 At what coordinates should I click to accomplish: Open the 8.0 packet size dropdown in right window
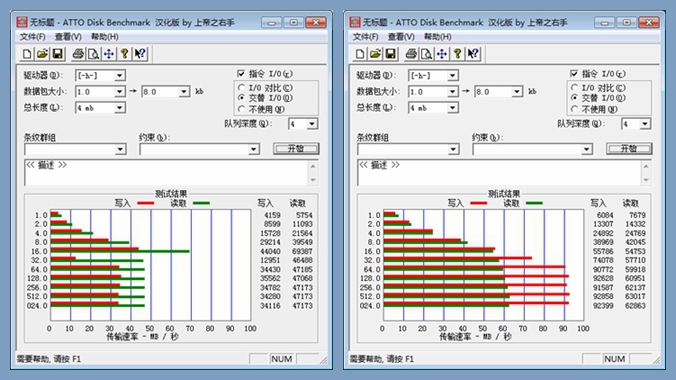click(x=517, y=92)
